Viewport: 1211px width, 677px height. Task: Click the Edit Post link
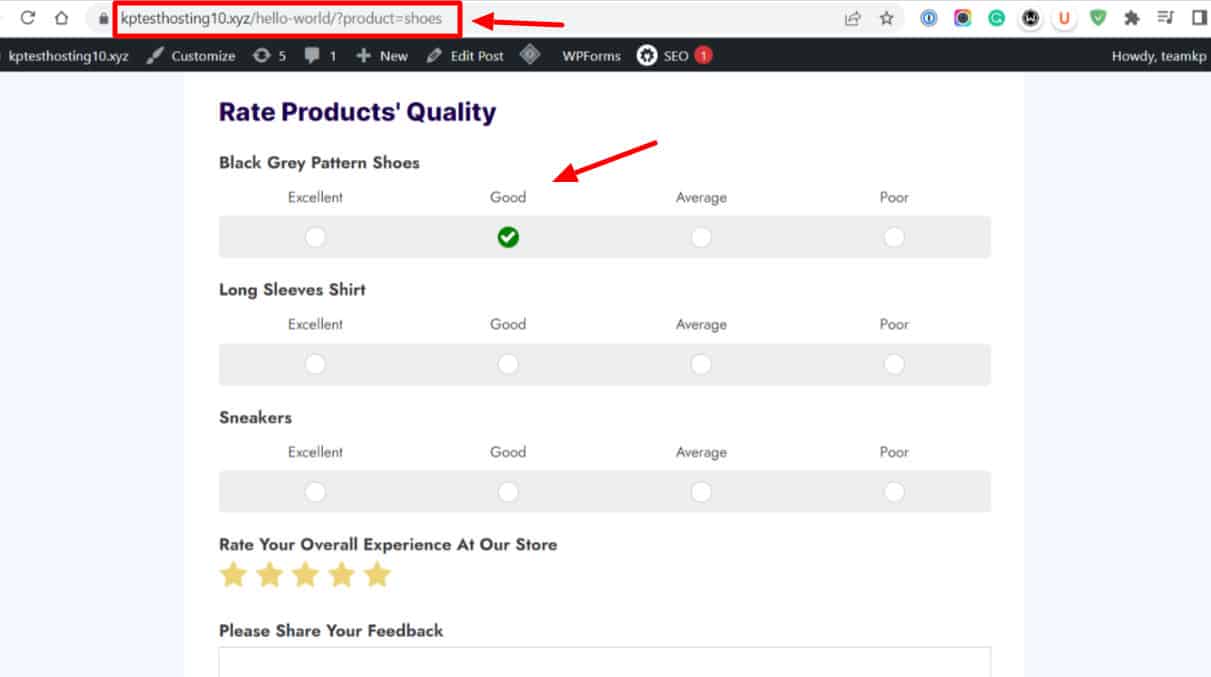coord(465,56)
